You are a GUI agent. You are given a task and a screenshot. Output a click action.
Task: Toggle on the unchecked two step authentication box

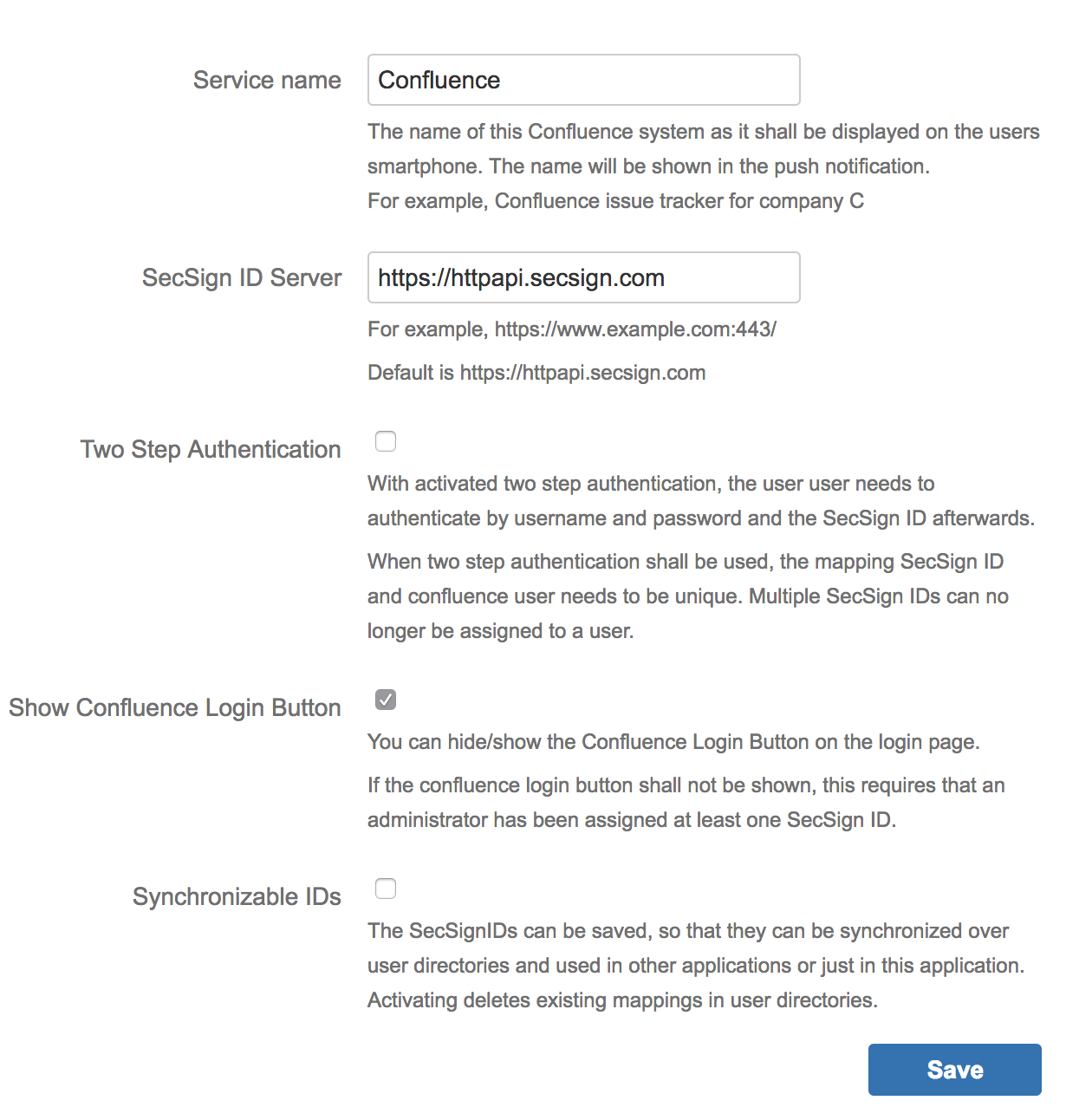pyautogui.click(x=385, y=441)
